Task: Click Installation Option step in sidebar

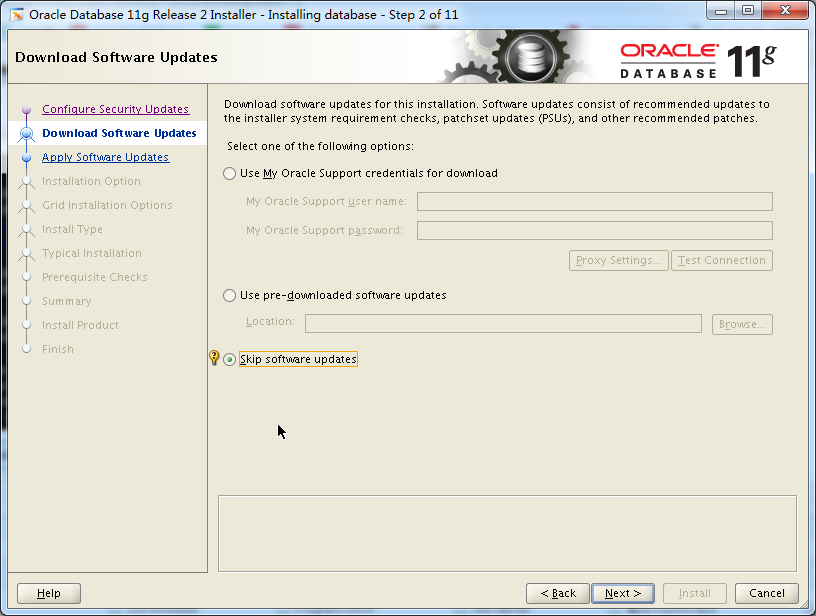Action: (x=91, y=181)
